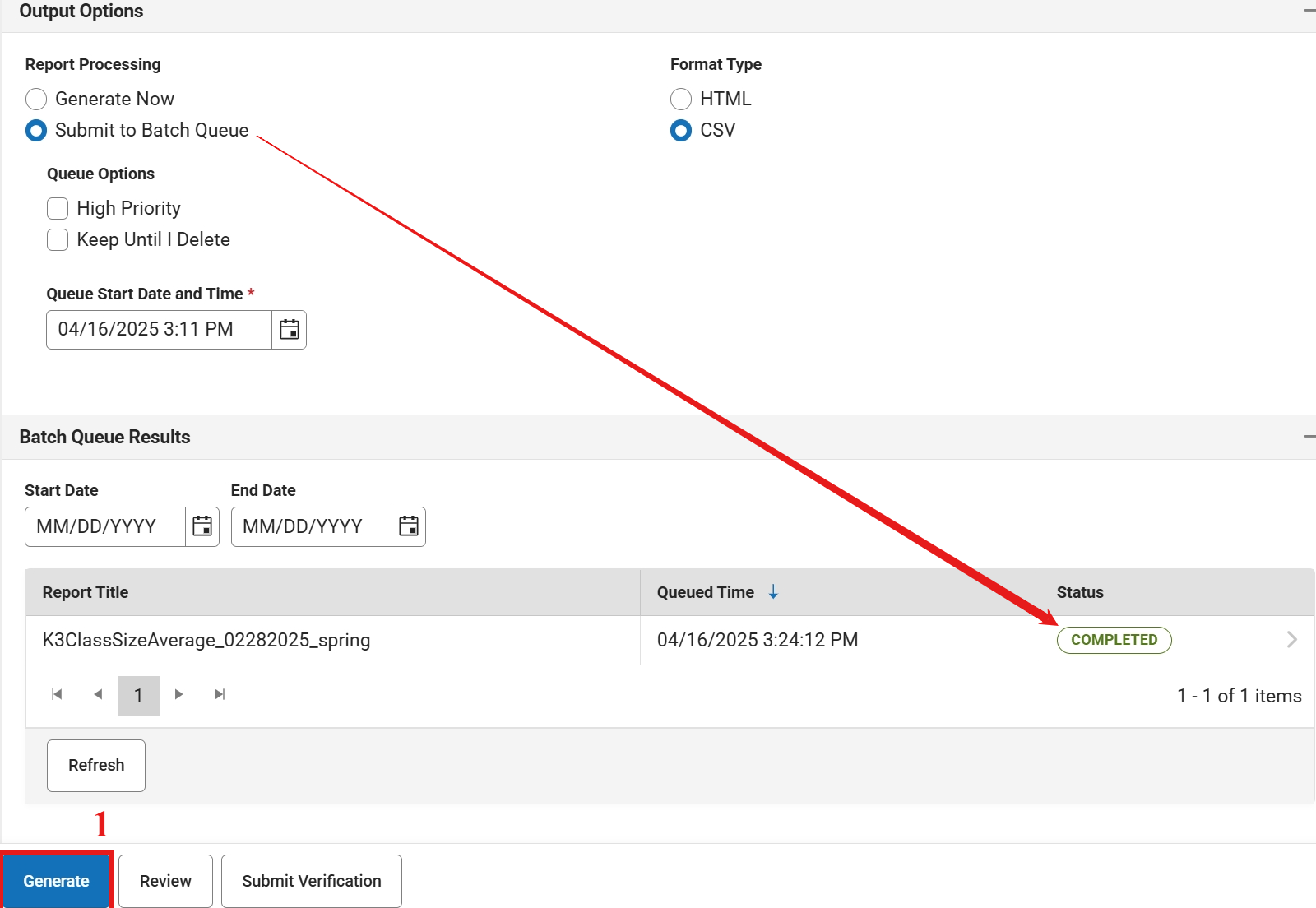Open the End Date calendar picker

coord(409,526)
